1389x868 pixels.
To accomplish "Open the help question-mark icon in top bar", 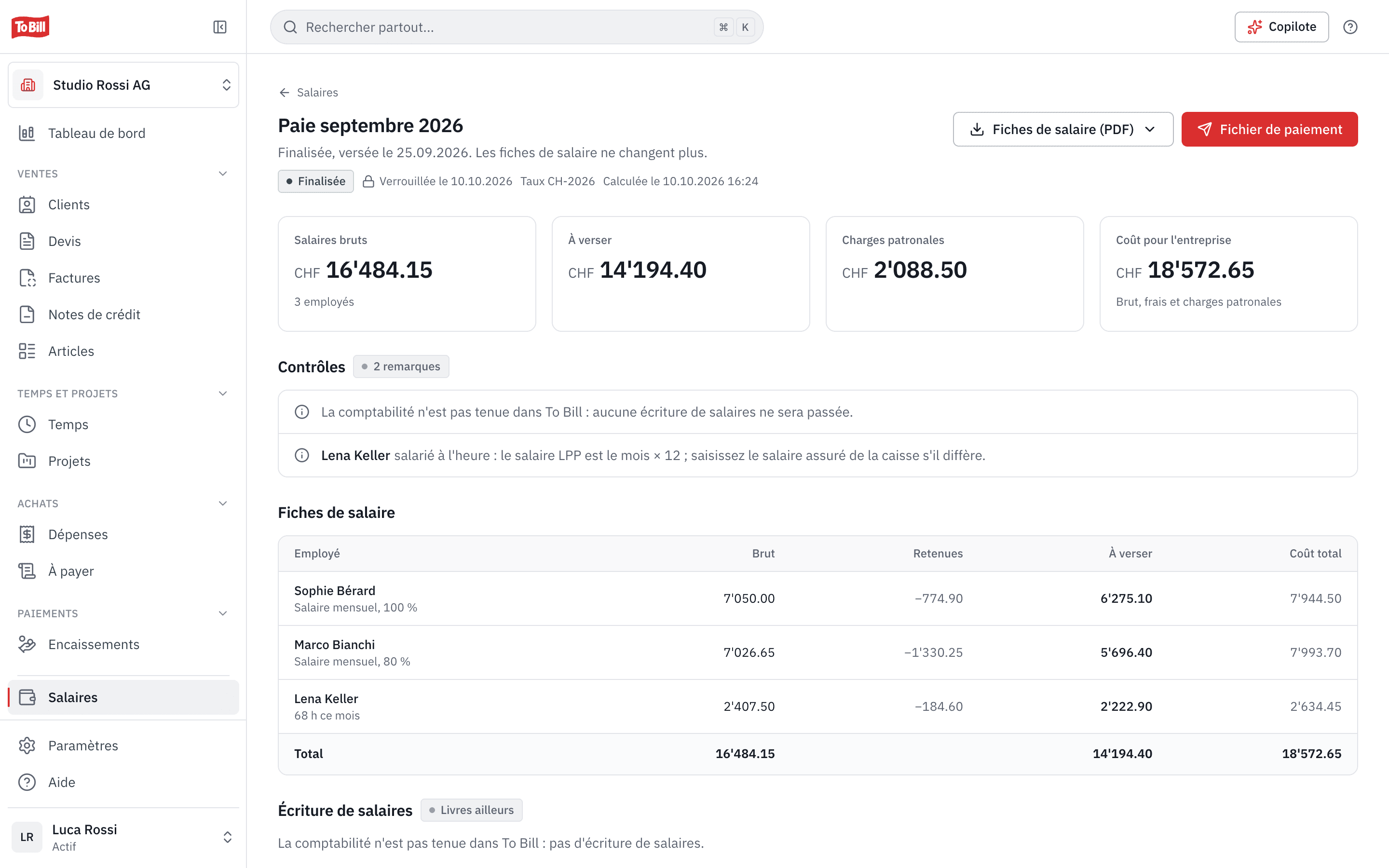I will point(1350,27).
